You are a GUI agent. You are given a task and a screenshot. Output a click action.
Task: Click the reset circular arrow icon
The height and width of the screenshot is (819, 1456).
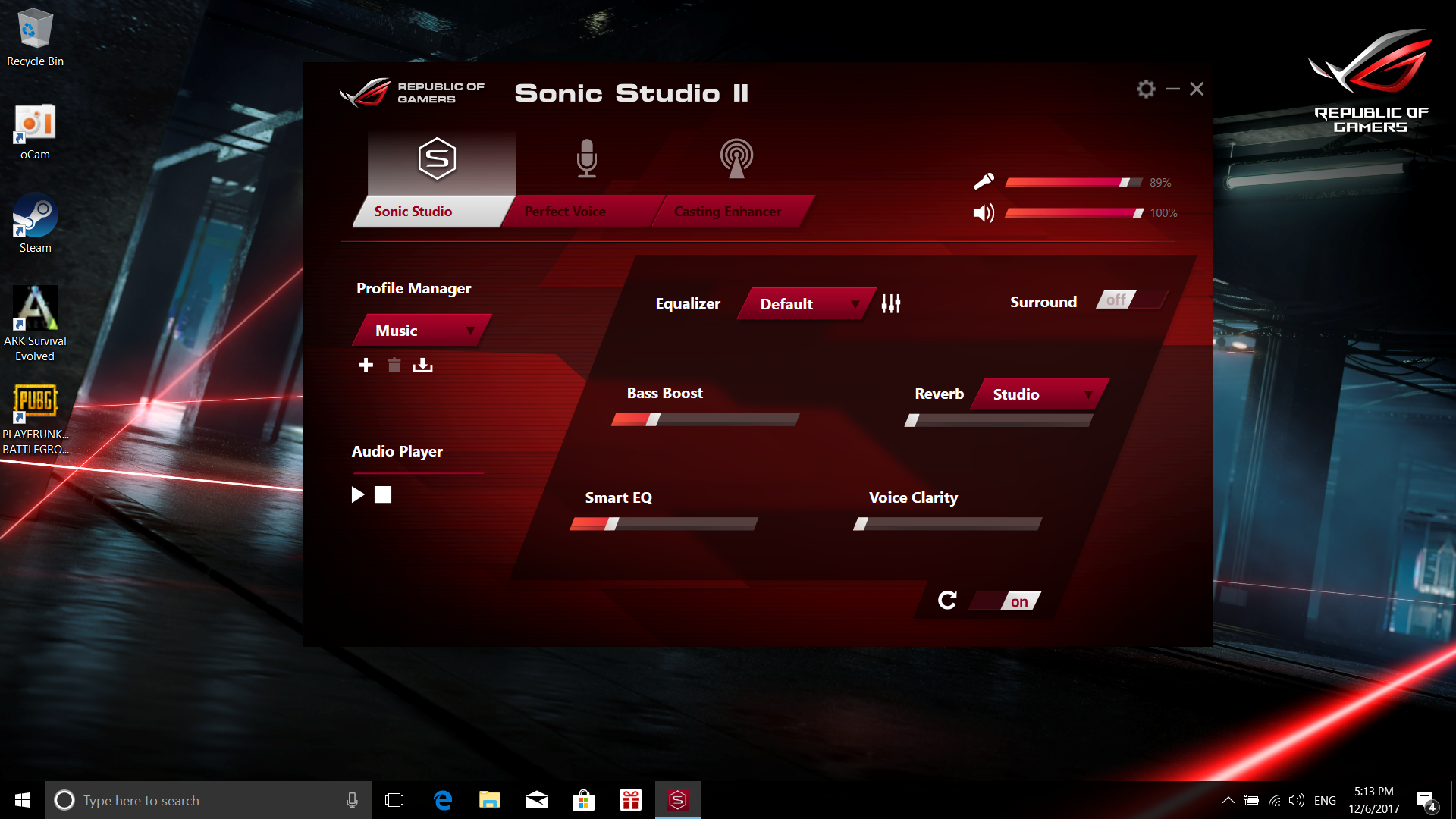tap(947, 601)
